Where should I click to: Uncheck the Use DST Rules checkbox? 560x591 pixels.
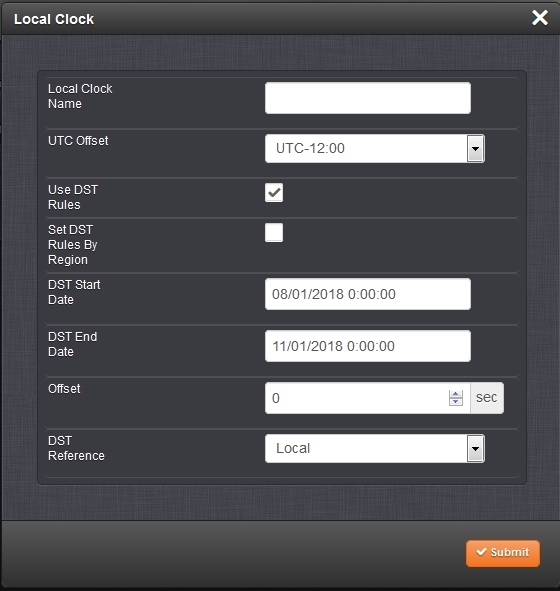pyautogui.click(x=274, y=193)
